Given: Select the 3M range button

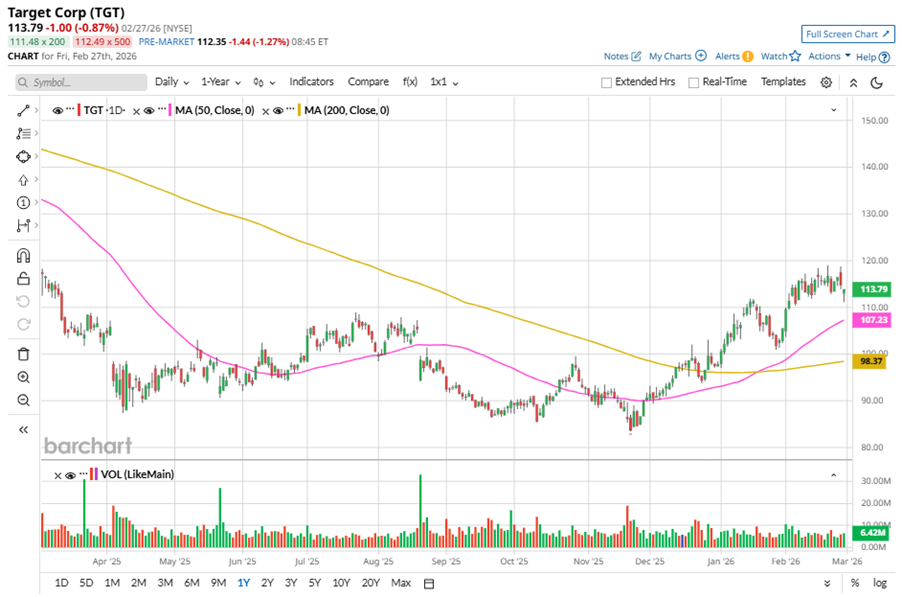Looking at the screenshot, I should coord(165,583).
